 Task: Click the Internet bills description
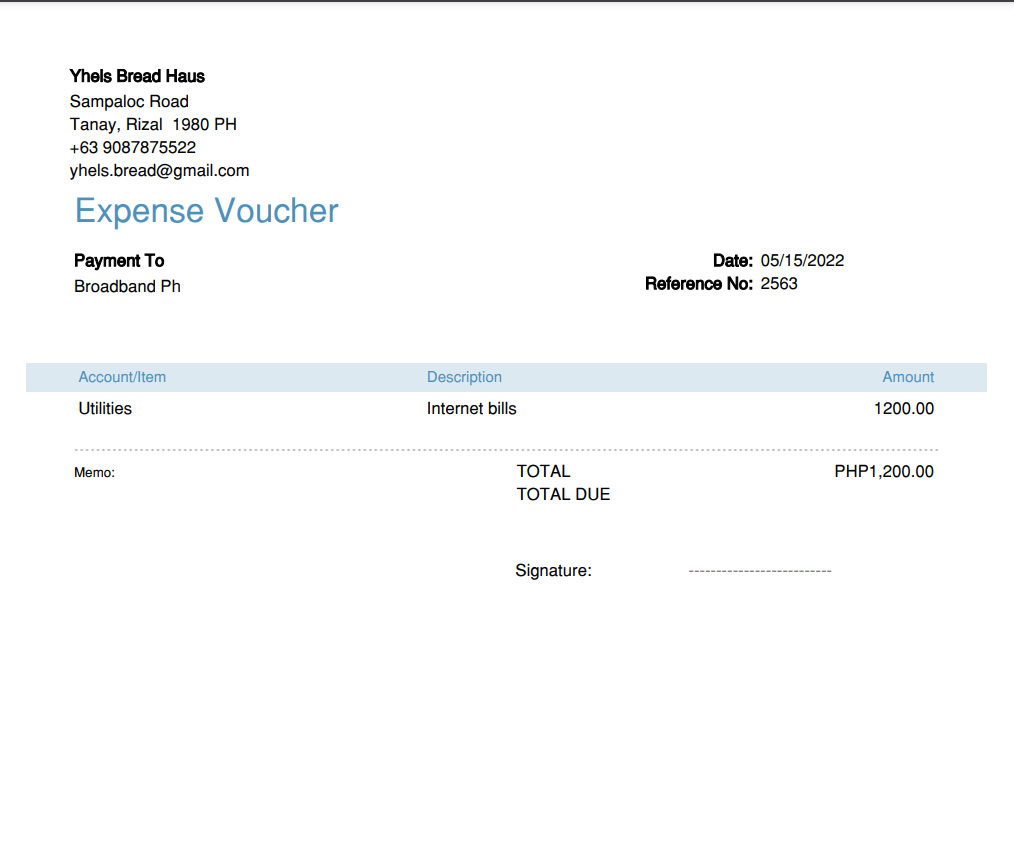point(471,409)
